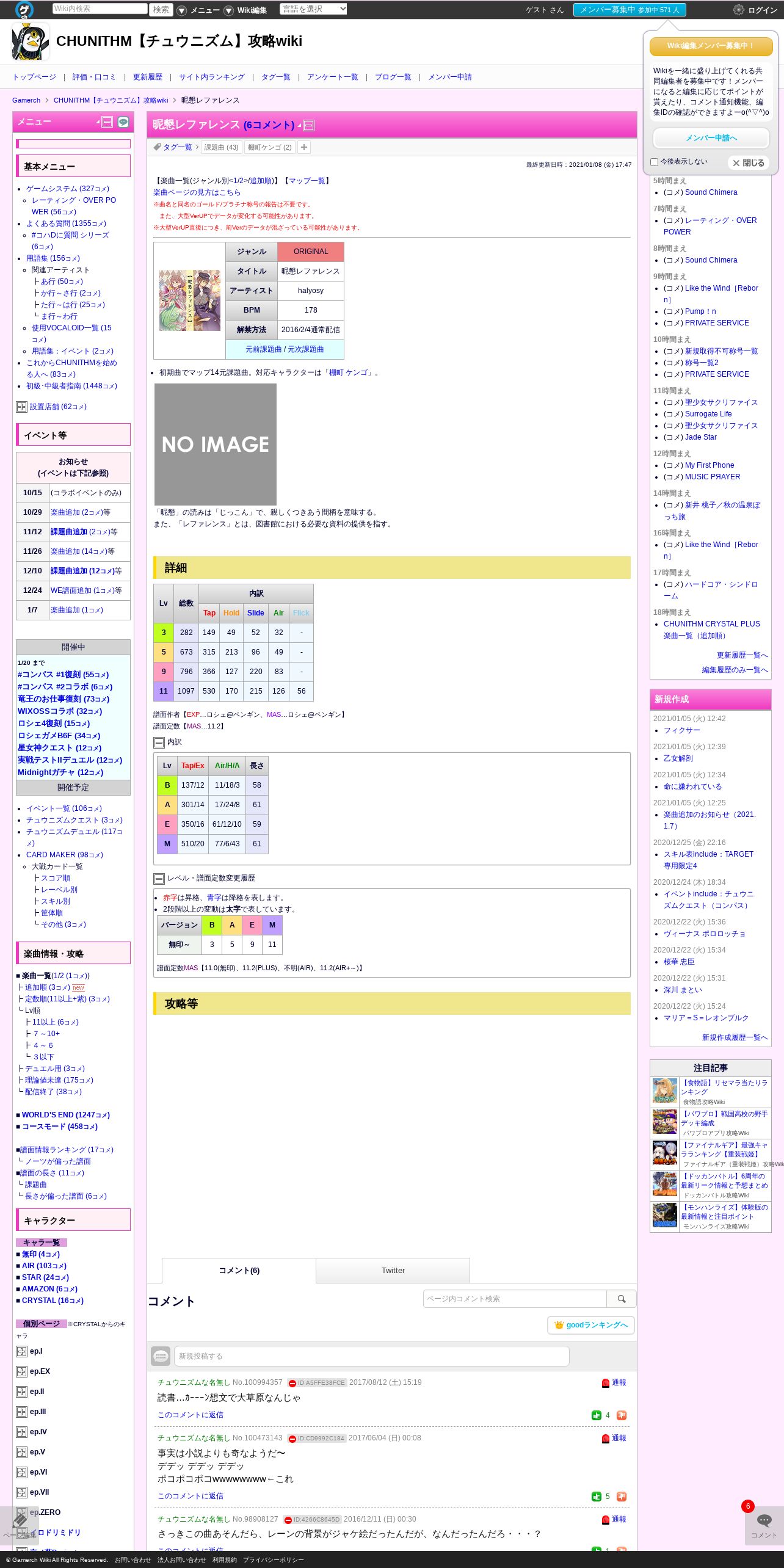The width and height of the screenshot is (784, 1568).
Task: Open the 課題曲 (43) tag
Action: point(222,147)
